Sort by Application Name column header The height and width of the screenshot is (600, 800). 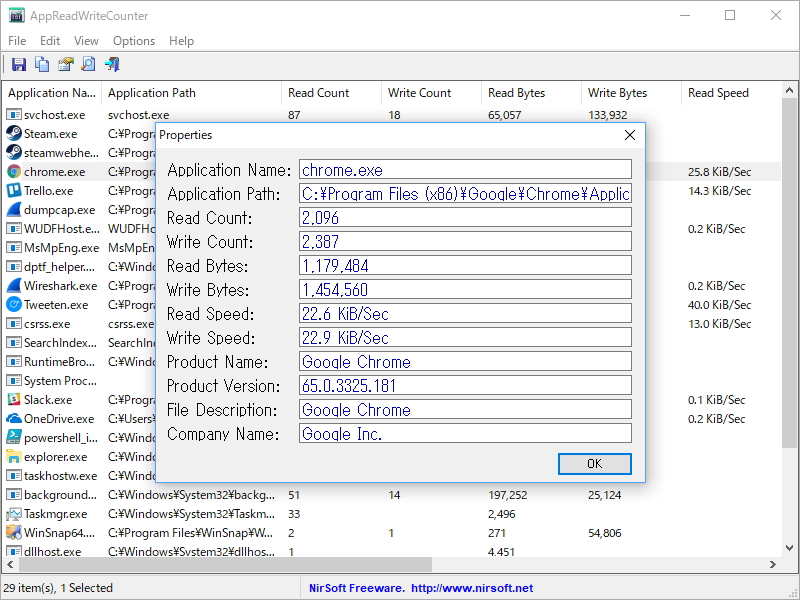coord(52,93)
